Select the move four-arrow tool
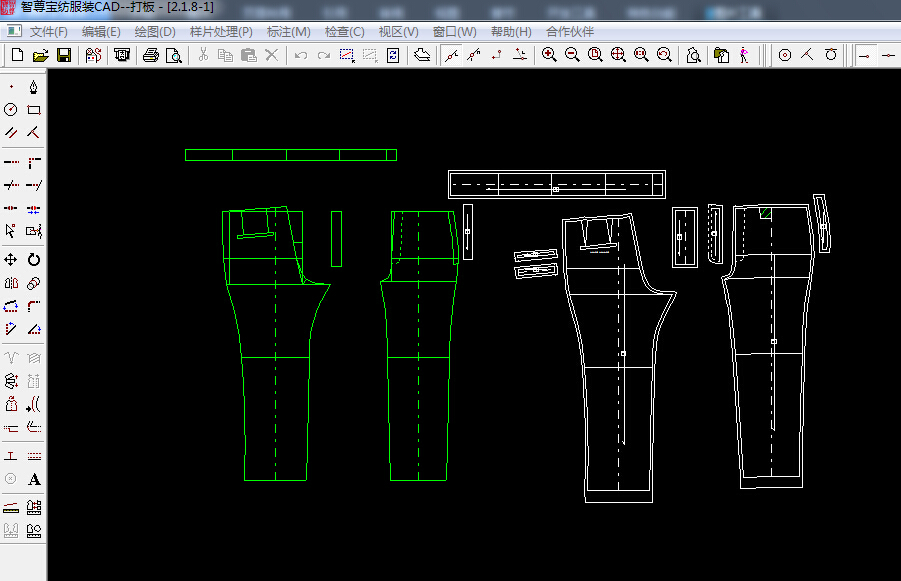Viewport: 901px width, 581px height. coord(11,260)
